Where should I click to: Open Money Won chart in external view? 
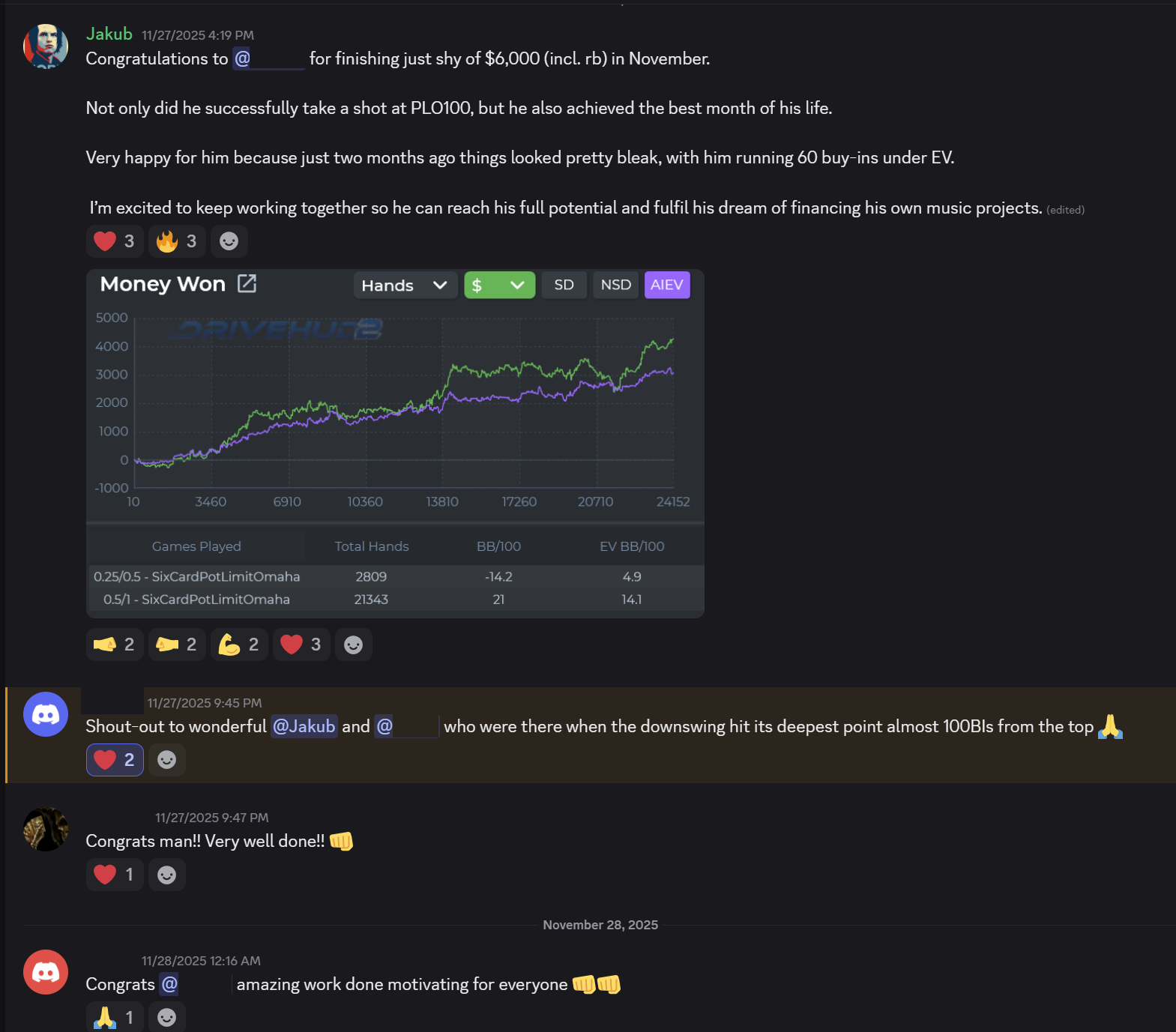(x=247, y=283)
